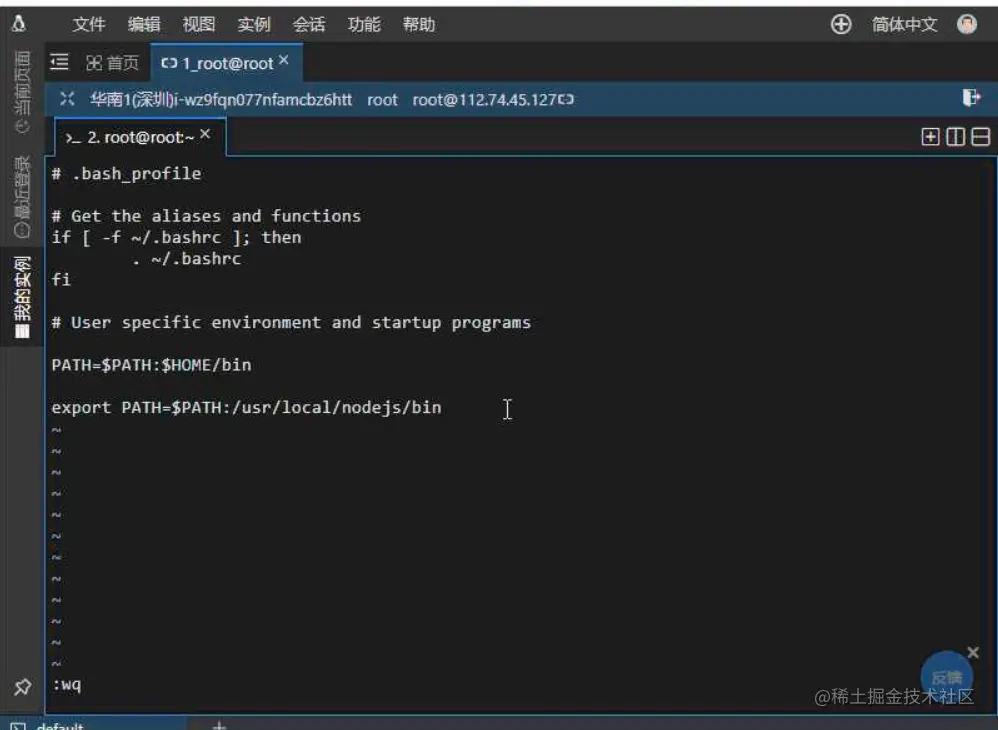998x730 pixels.
Task: Open the user avatar profile menu
Action: tap(967, 24)
